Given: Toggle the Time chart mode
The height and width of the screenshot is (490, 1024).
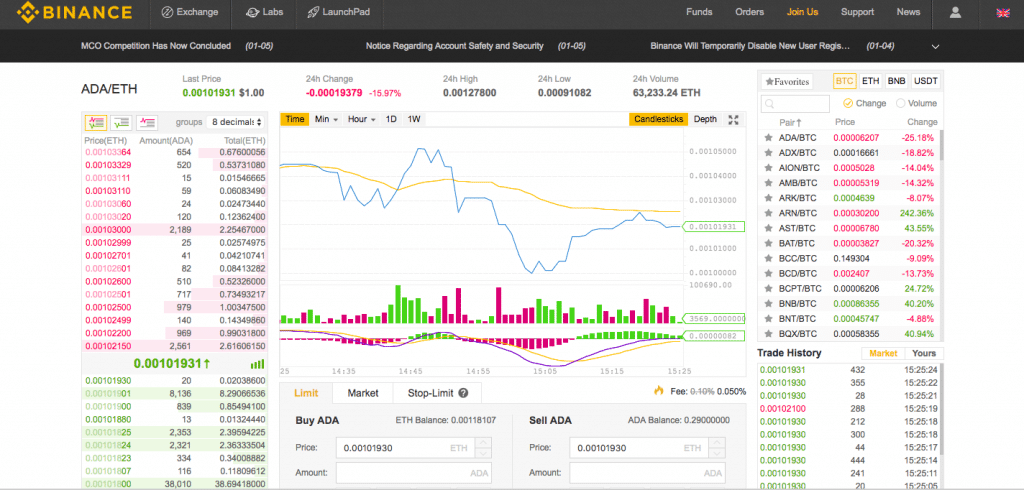Looking at the screenshot, I should tap(295, 120).
